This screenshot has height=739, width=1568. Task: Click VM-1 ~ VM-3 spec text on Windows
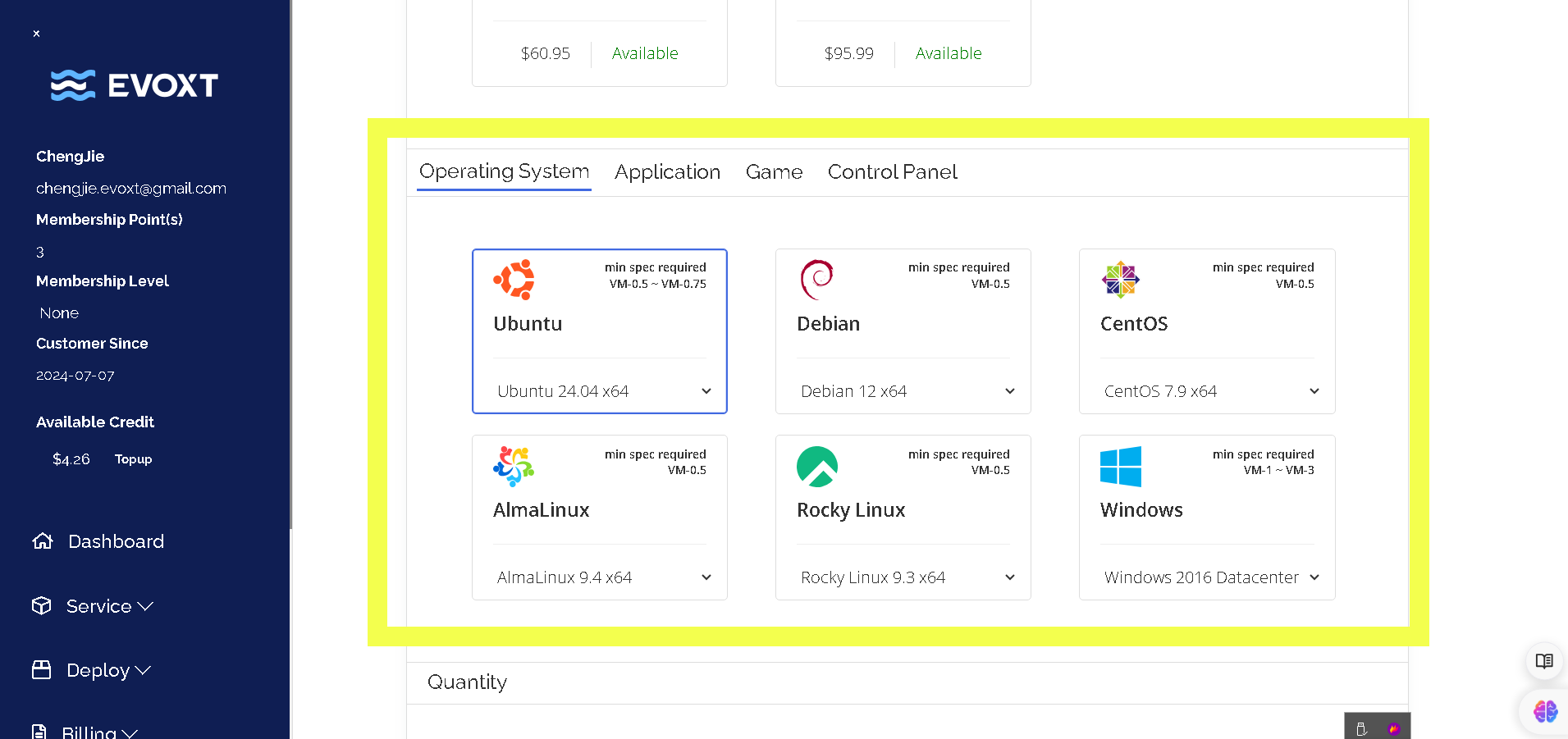click(x=1278, y=471)
